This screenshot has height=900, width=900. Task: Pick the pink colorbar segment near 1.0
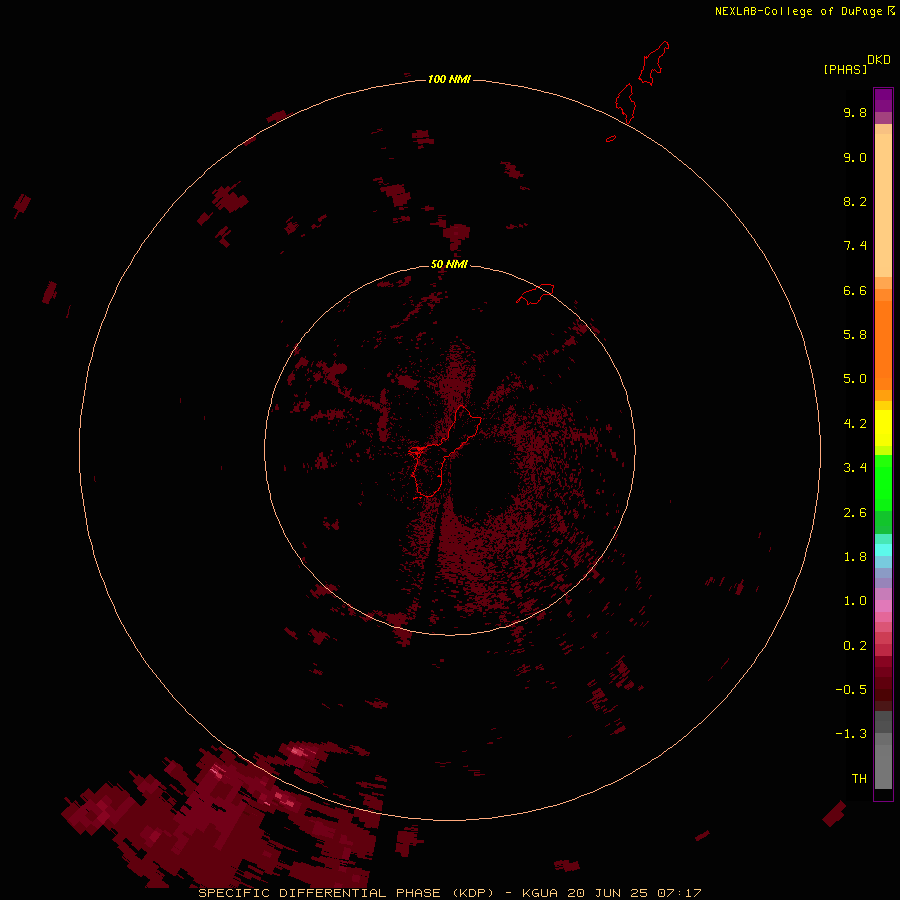[x=883, y=606]
